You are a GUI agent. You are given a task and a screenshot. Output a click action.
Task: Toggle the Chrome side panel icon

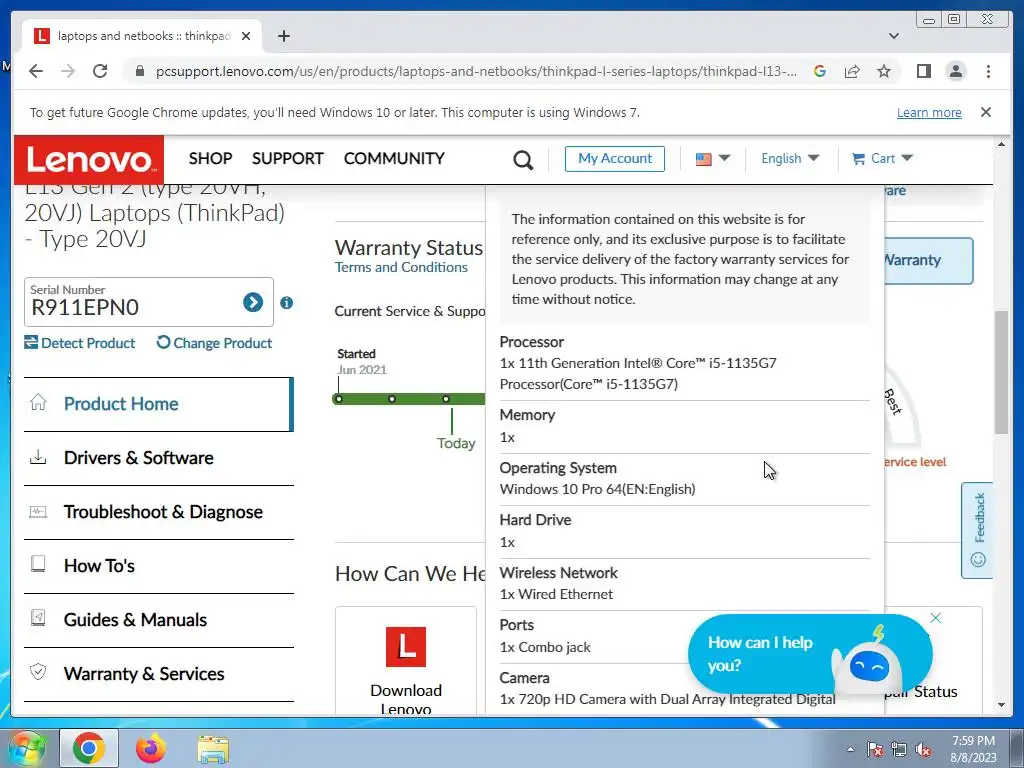pos(923,71)
